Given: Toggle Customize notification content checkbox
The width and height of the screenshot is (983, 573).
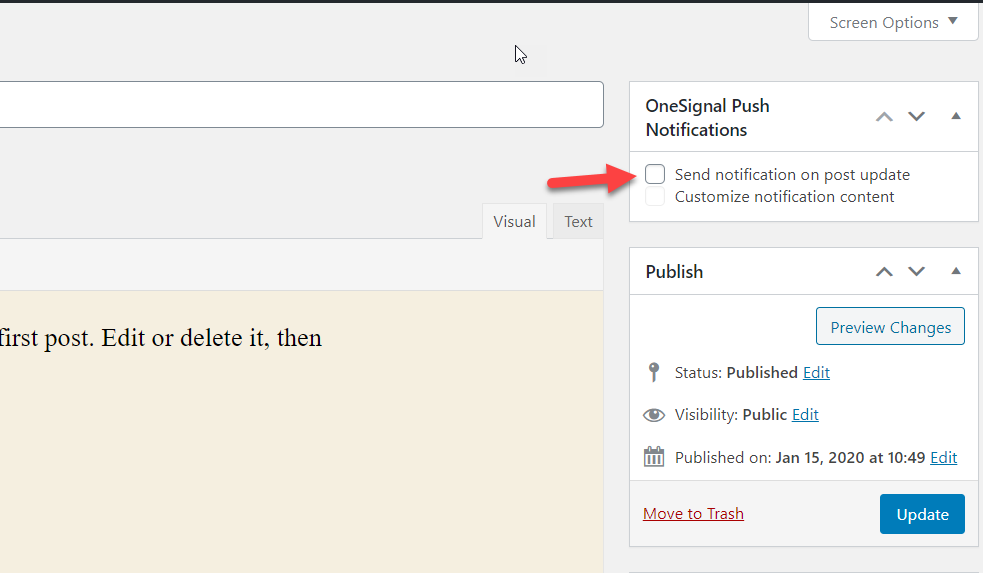Looking at the screenshot, I should [x=654, y=196].
